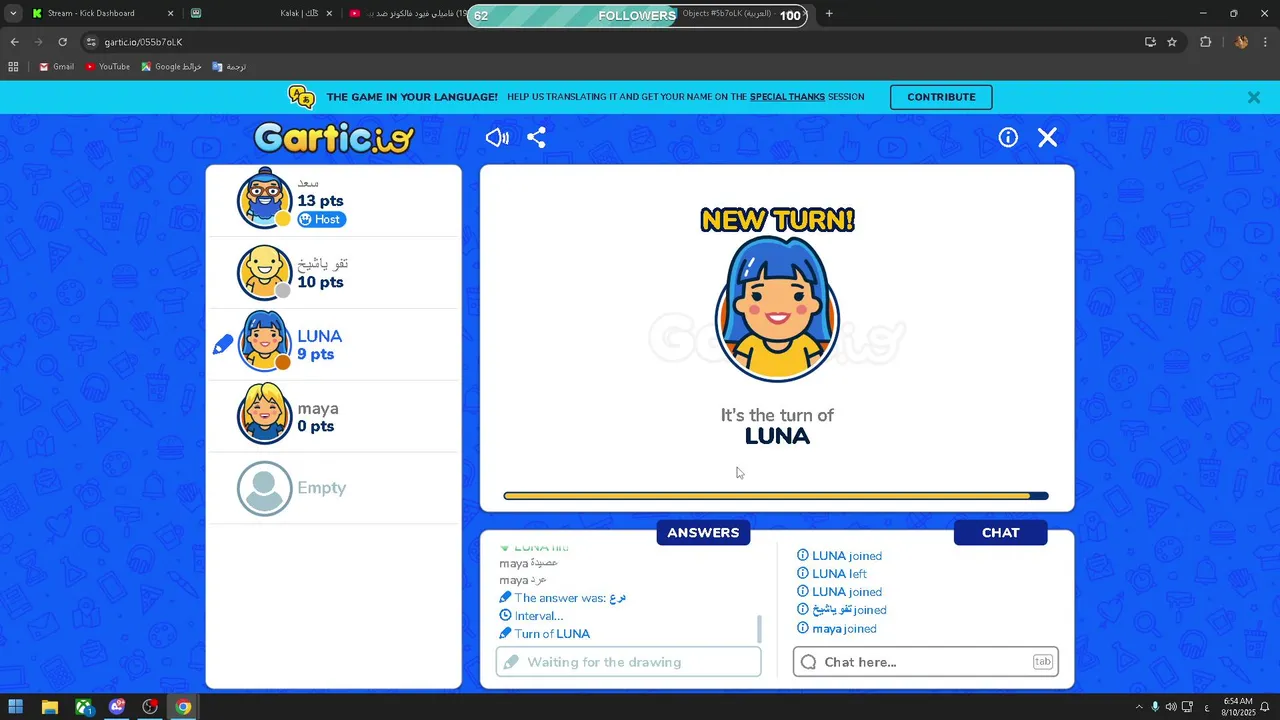Click the Host badge

[x=322, y=219]
